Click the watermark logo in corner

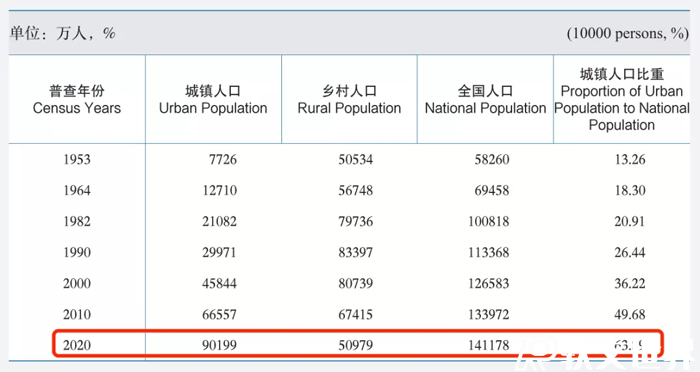click(x=606, y=356)
